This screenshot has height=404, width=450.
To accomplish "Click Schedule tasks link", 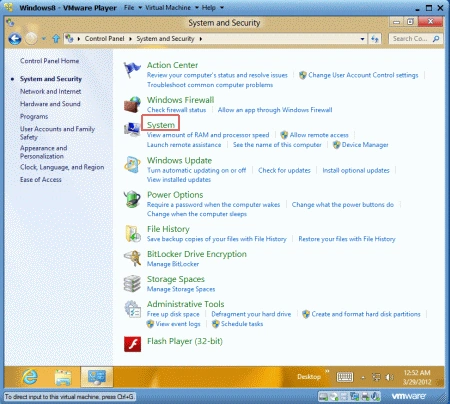I will [242, 324].
